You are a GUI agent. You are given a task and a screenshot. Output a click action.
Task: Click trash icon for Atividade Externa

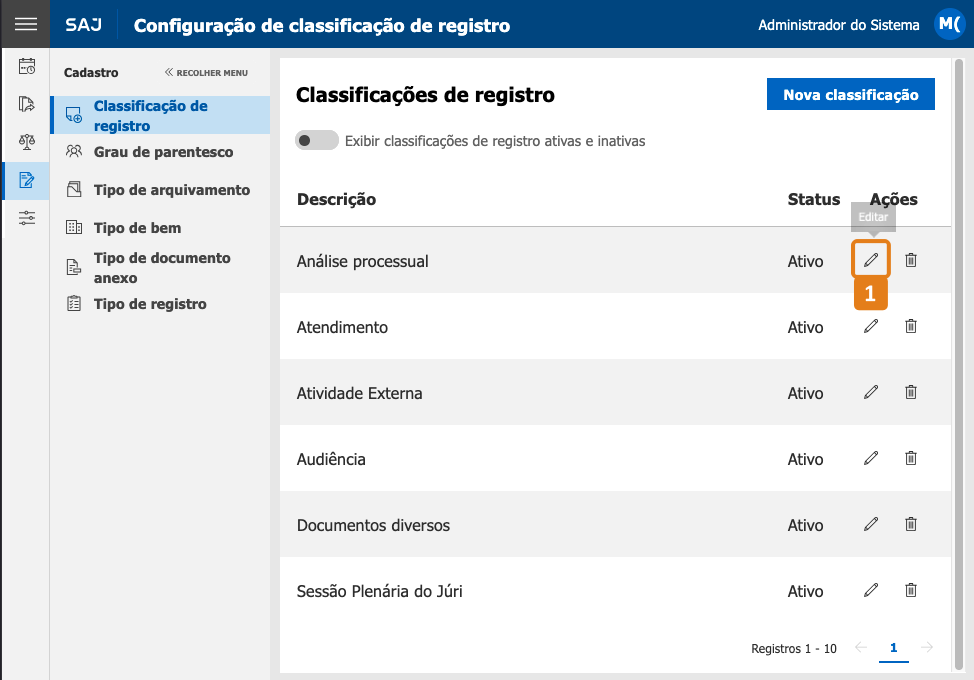pos(911,392)
